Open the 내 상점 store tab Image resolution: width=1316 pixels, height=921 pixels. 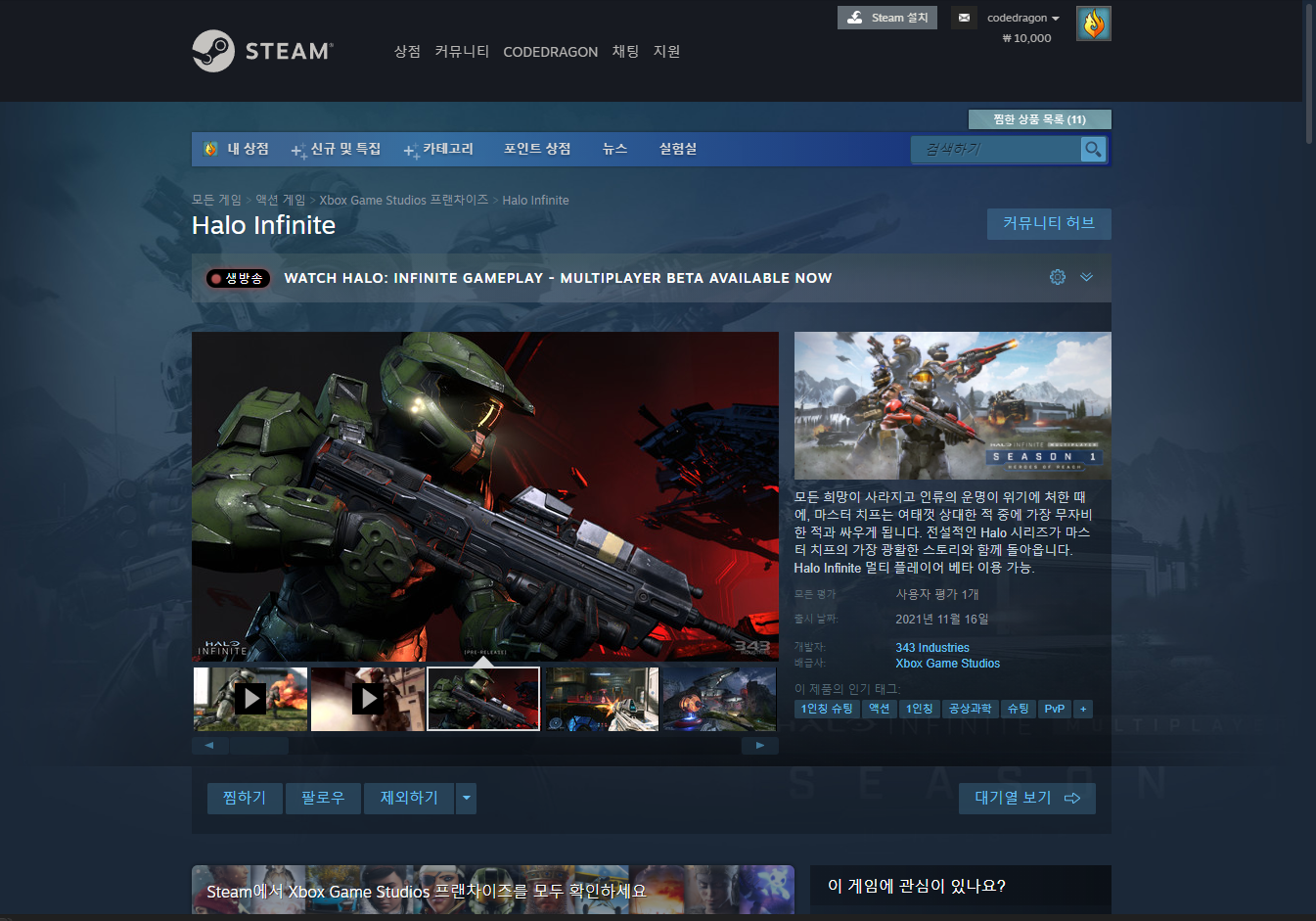pyautogui.click(x=237, y=149)
